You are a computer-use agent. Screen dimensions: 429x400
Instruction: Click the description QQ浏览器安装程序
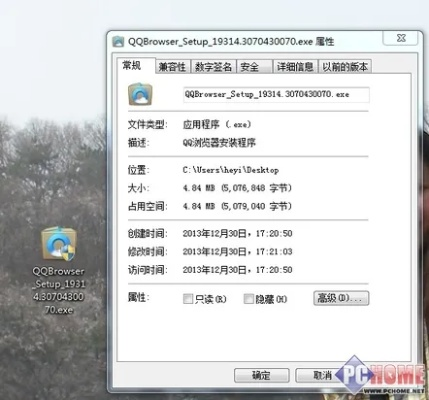[x=219, y=143]
